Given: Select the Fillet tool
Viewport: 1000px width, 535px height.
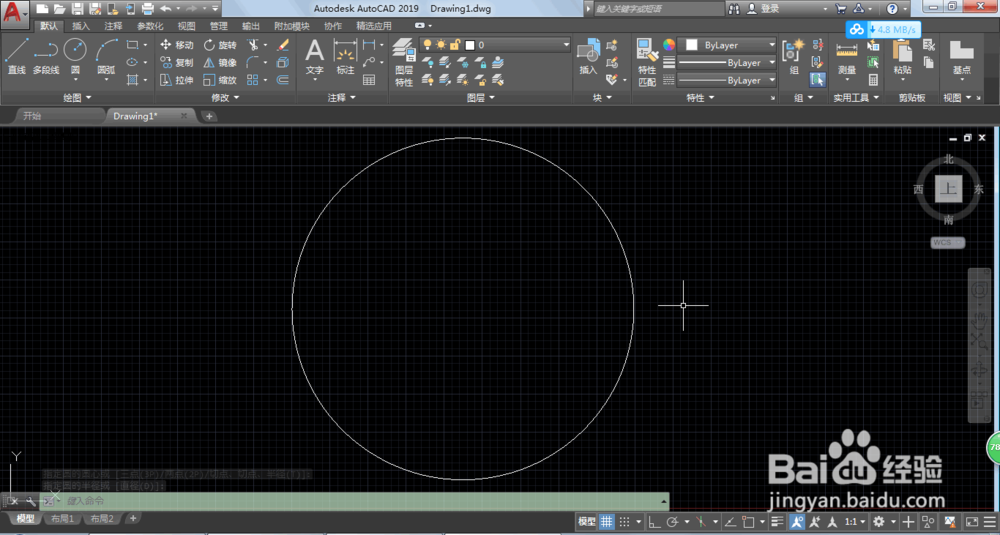Looking at the screenshot, I should coord(253,62).
